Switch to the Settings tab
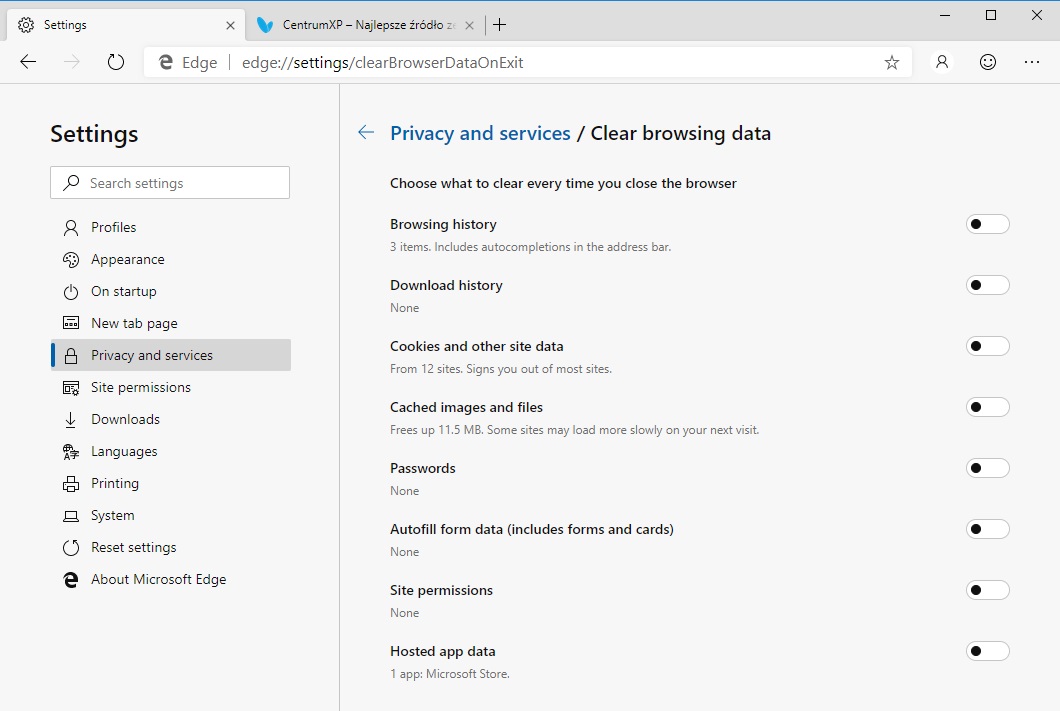1060x711 pixels. 126,25
